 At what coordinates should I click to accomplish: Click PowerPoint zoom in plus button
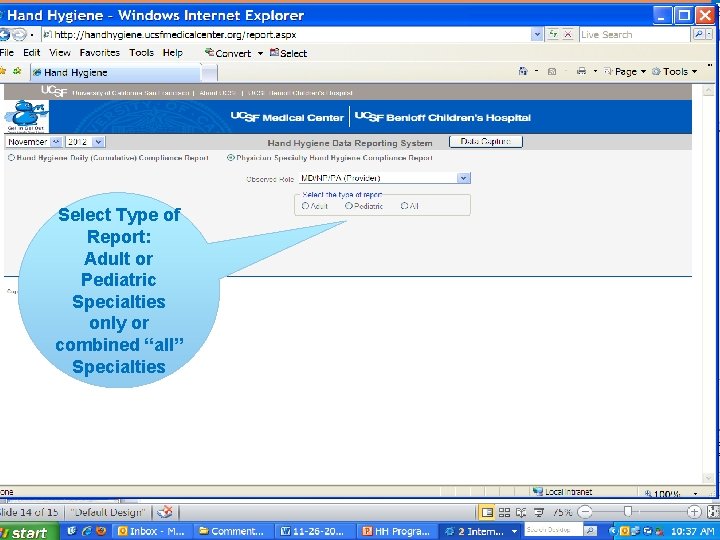click(694, 512)
